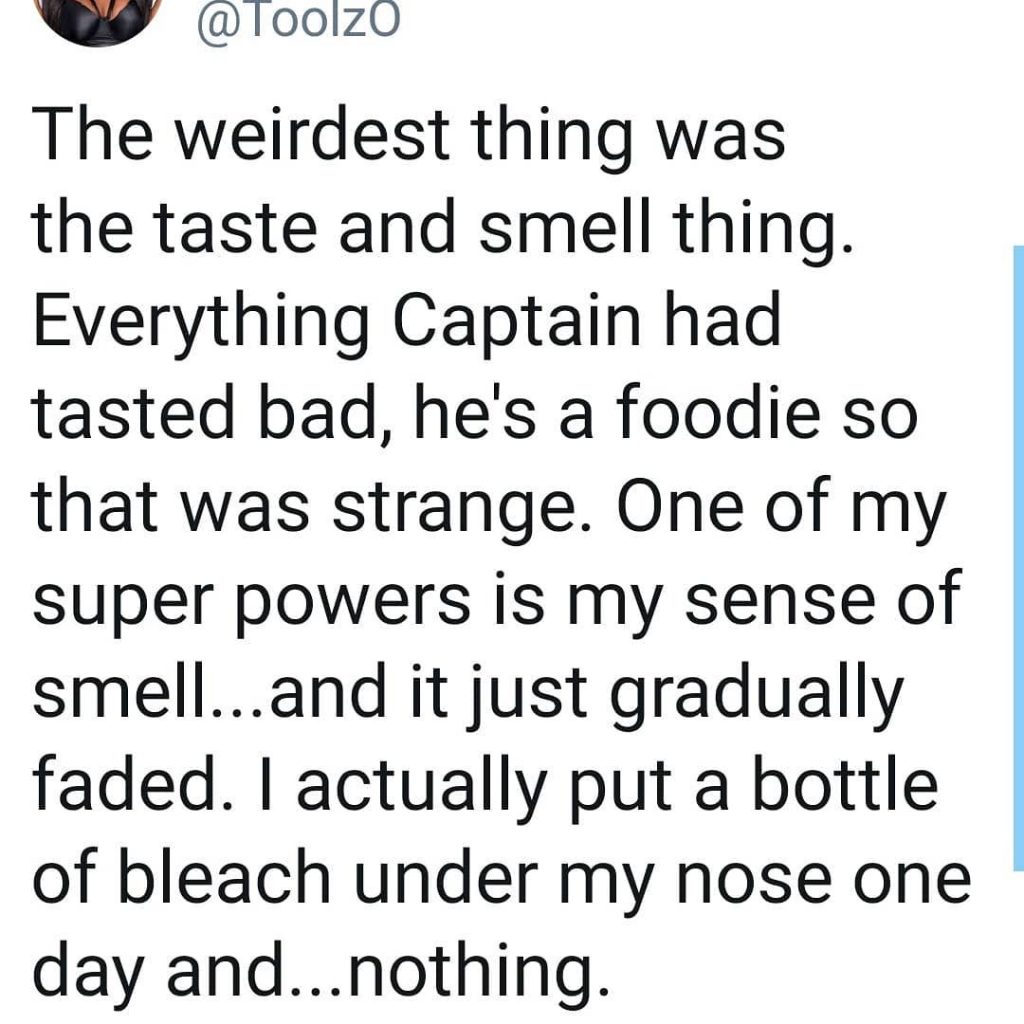Open the @ToolzO profile handle
The height and width of the screenshot is (1024, 1024).
click(x=298, y=20)
